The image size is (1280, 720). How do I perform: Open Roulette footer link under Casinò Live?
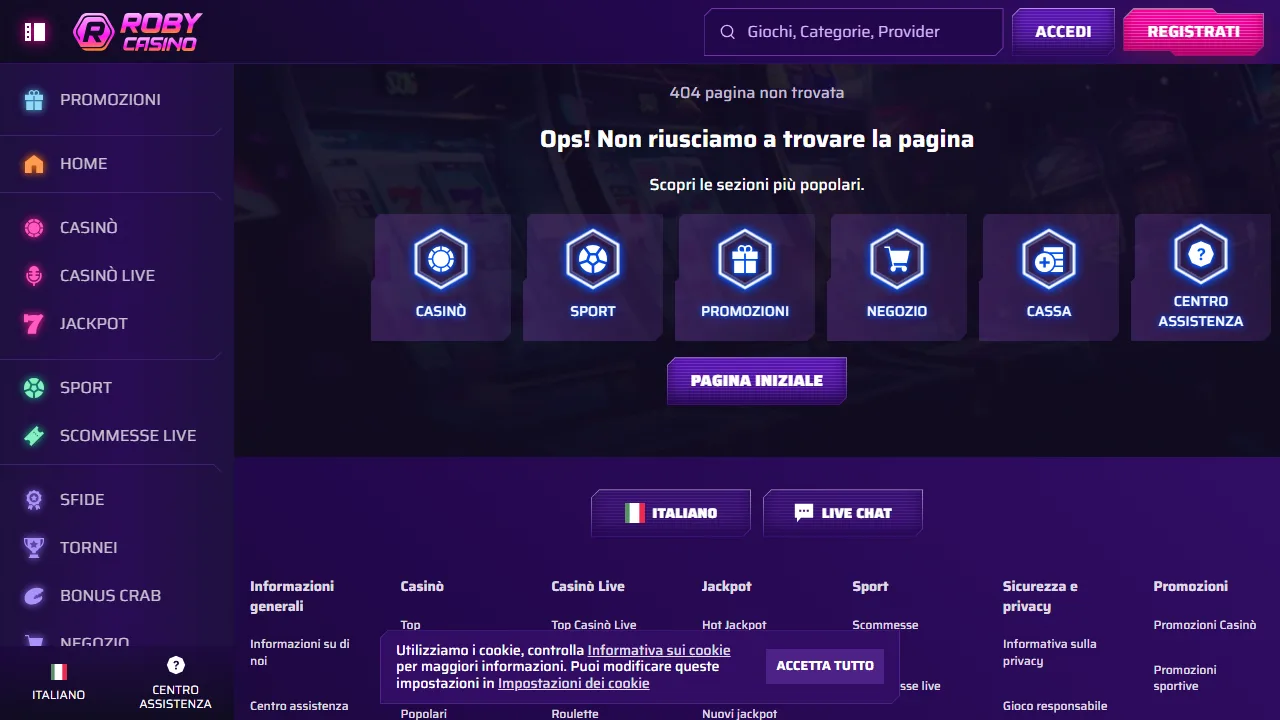[575, 714]
